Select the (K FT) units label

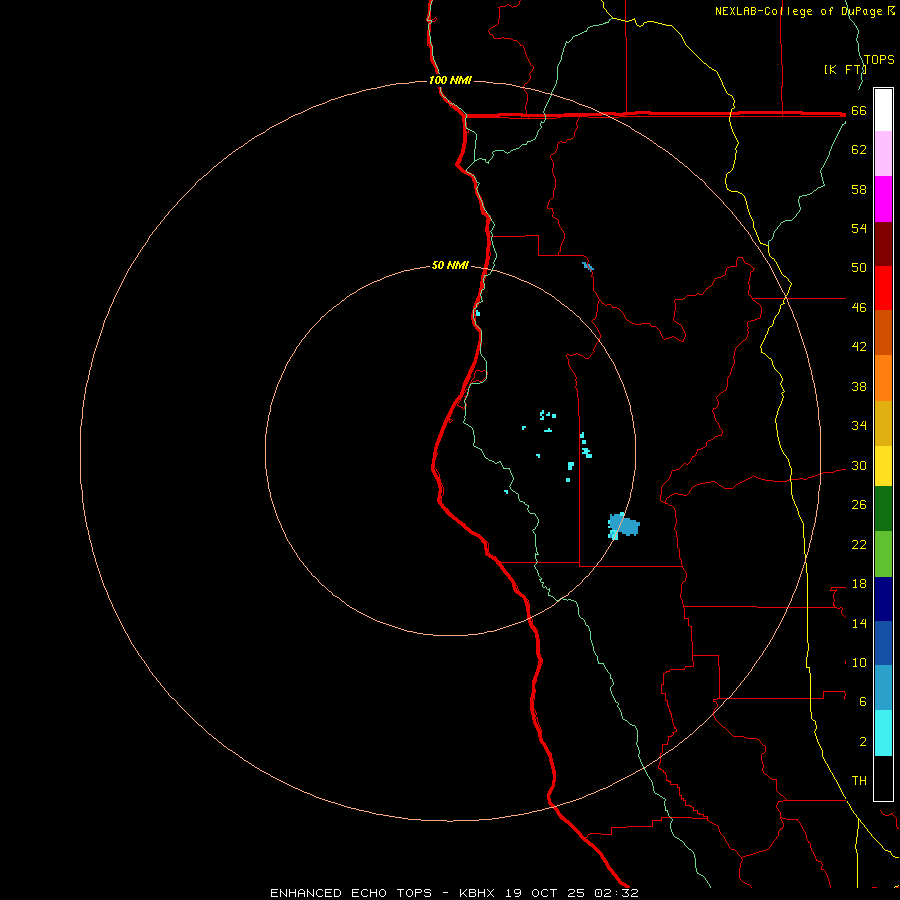tap(844, 69)
